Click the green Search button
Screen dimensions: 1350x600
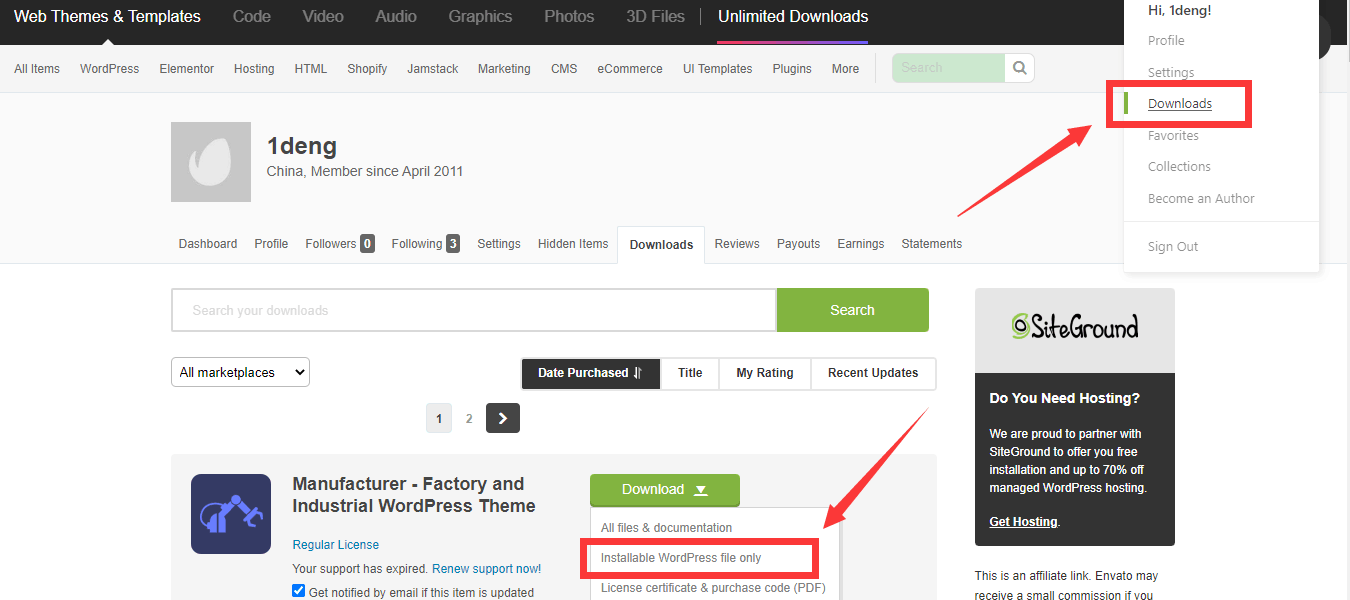pos(852,310)
